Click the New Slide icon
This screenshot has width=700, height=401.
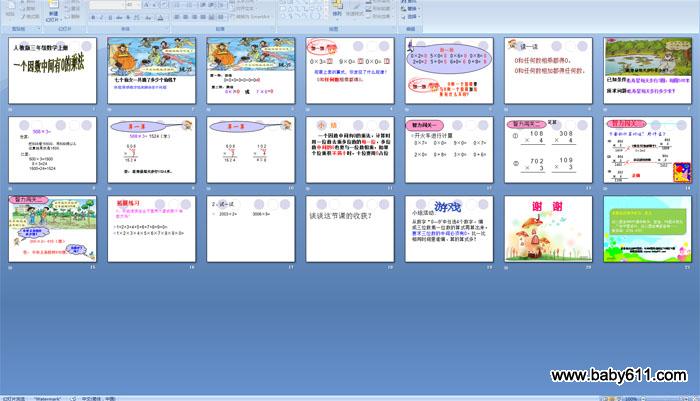point(50,9)
